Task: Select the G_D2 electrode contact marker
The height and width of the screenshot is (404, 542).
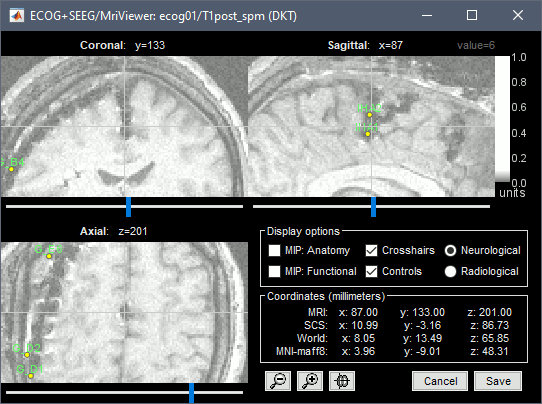Action: tap(27, 355)
